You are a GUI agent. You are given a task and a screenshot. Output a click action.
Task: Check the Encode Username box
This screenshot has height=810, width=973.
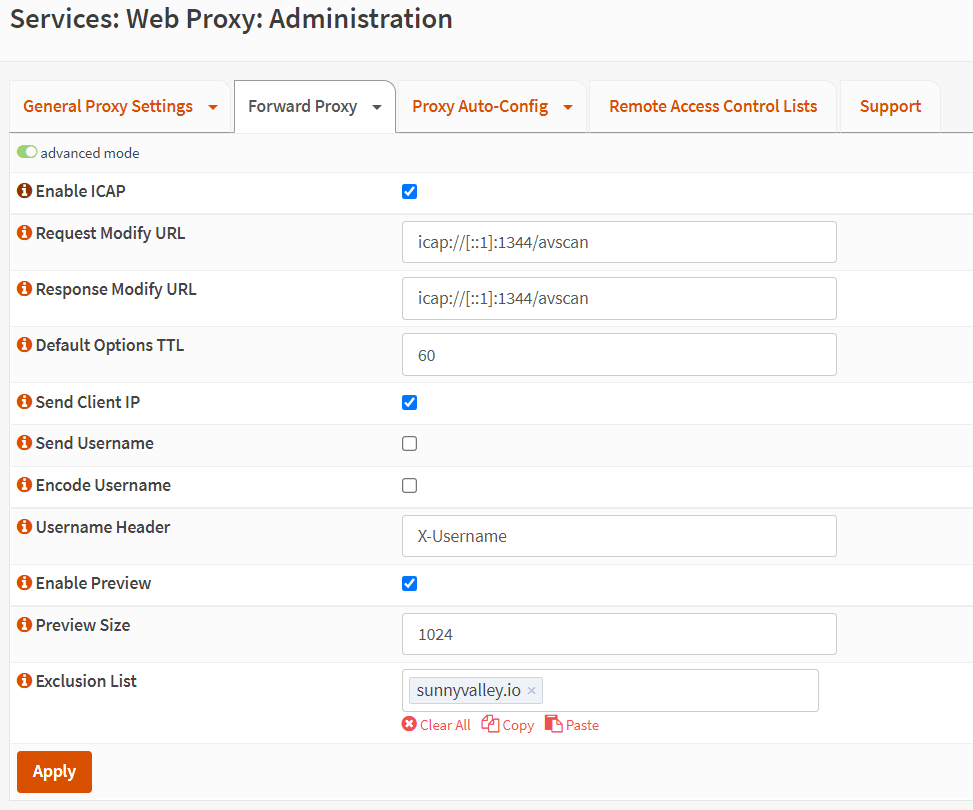pyautogui.click(x=409, y=486)
